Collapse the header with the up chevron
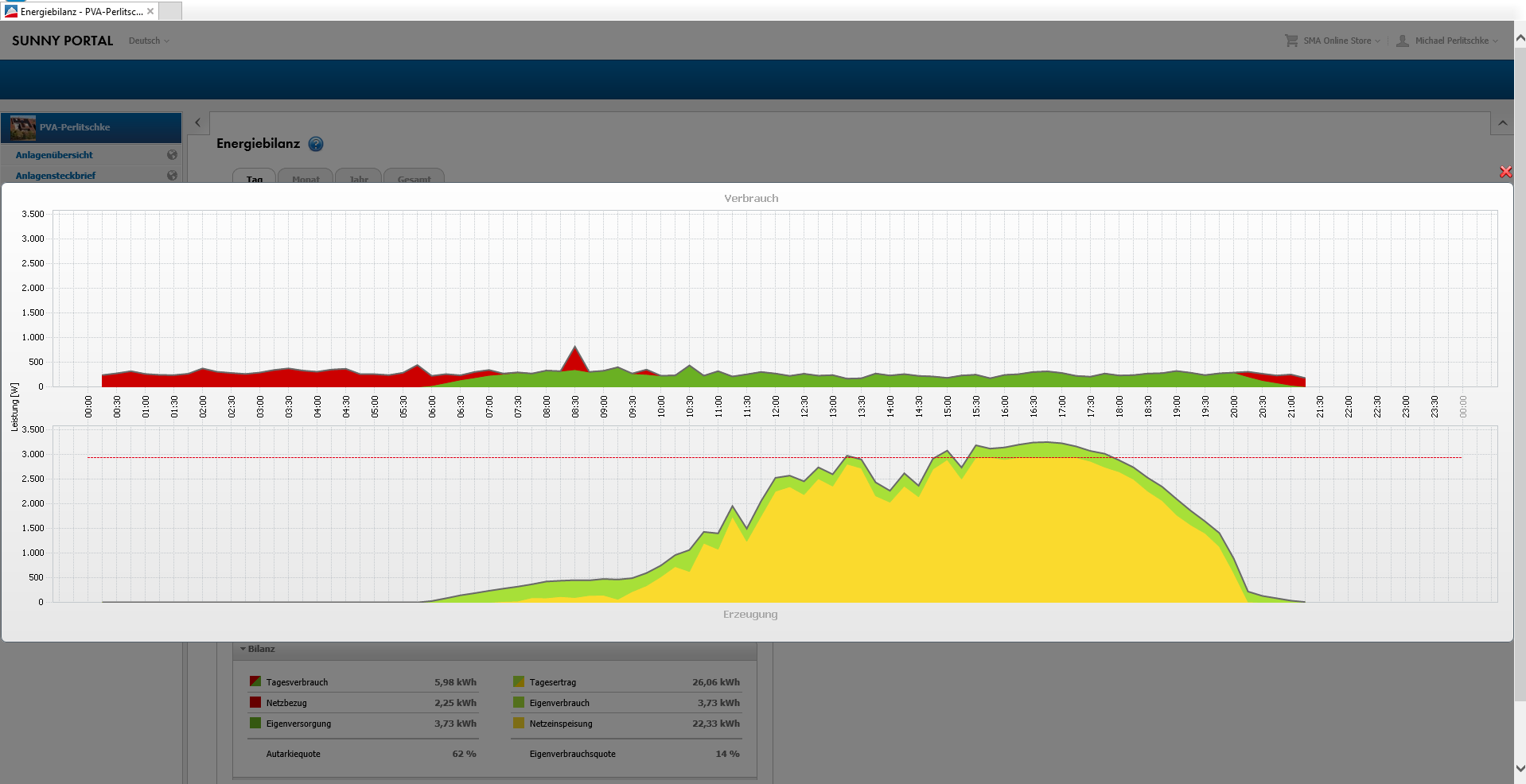 tap(1502, 123)
